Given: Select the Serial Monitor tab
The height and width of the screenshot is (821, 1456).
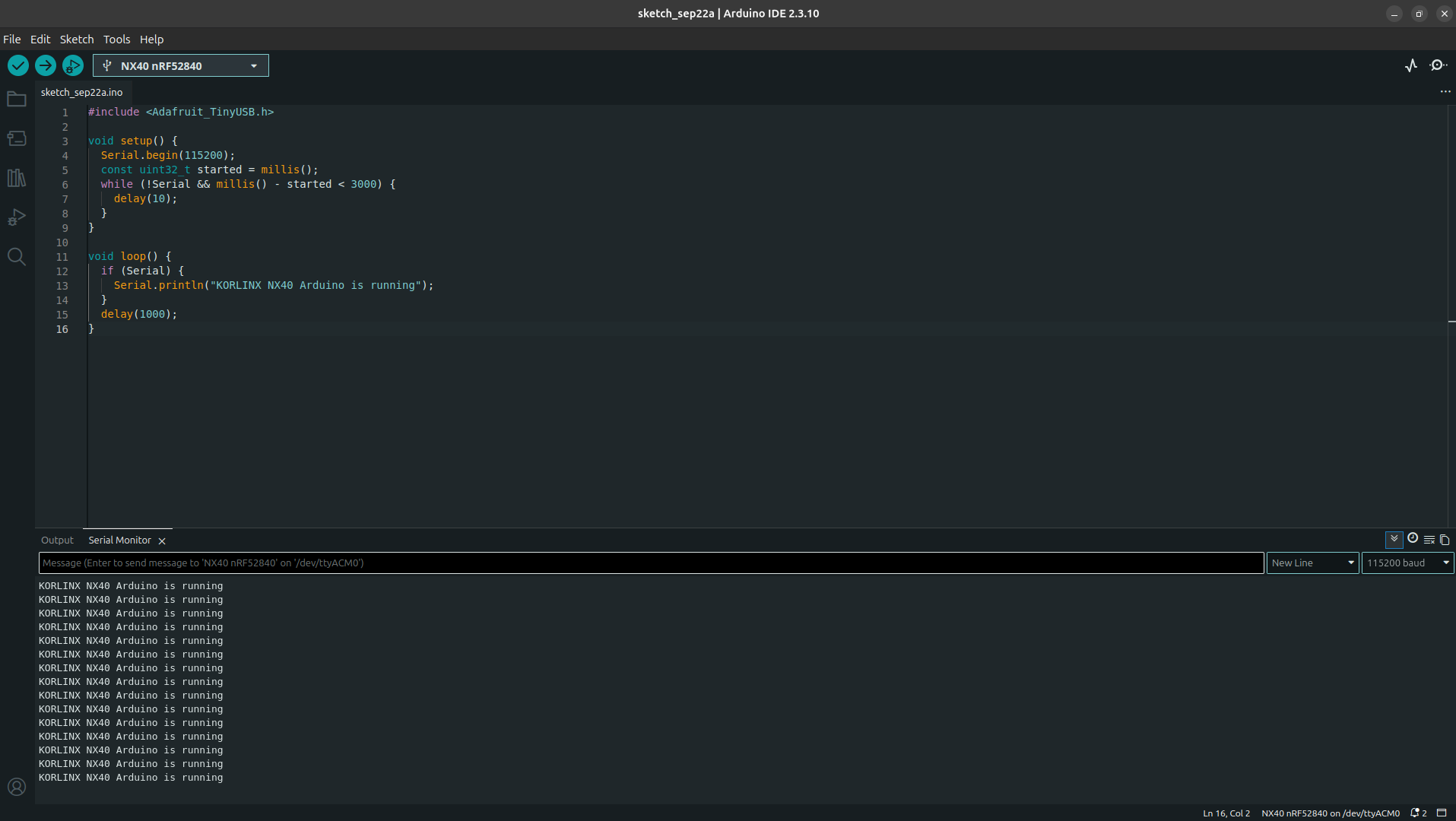Looking at the screenshot, I should pyautogui.click(x=120, y=540).
